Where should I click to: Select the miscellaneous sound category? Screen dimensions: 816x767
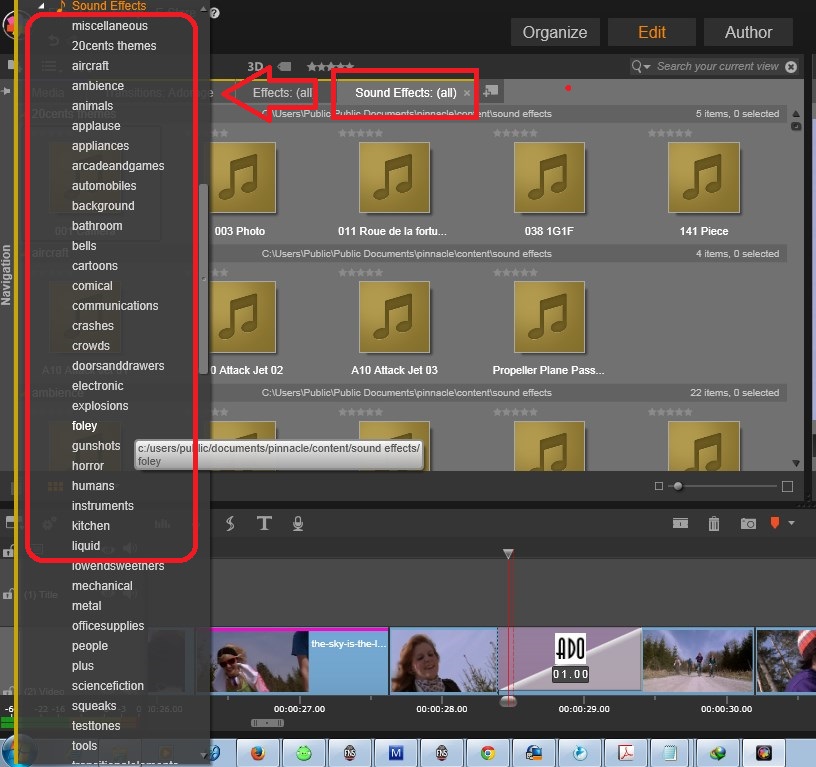110,25
